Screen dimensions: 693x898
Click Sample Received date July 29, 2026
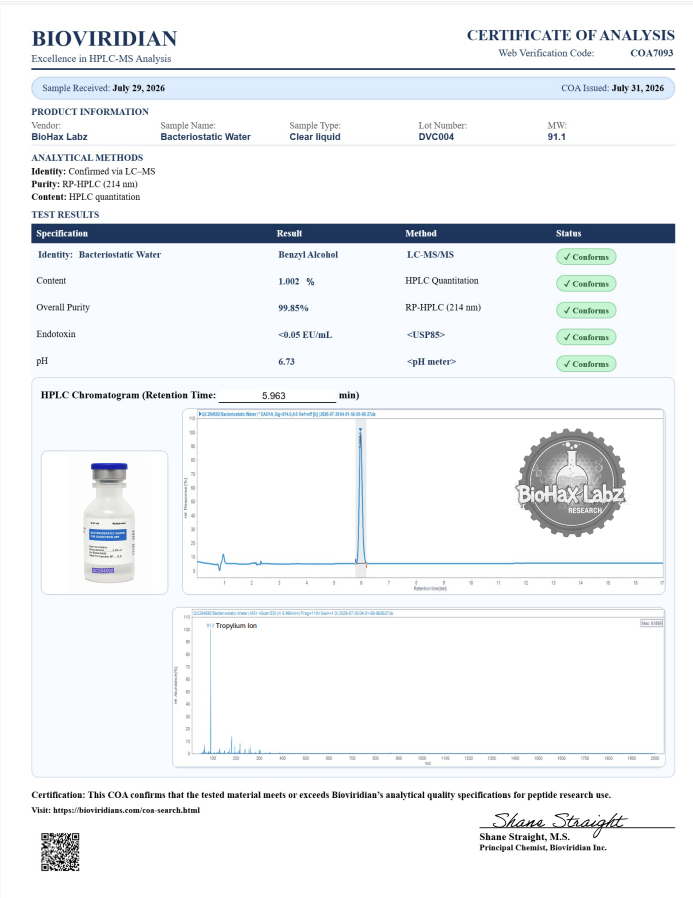pyautogui.click(x=139, y=88)
